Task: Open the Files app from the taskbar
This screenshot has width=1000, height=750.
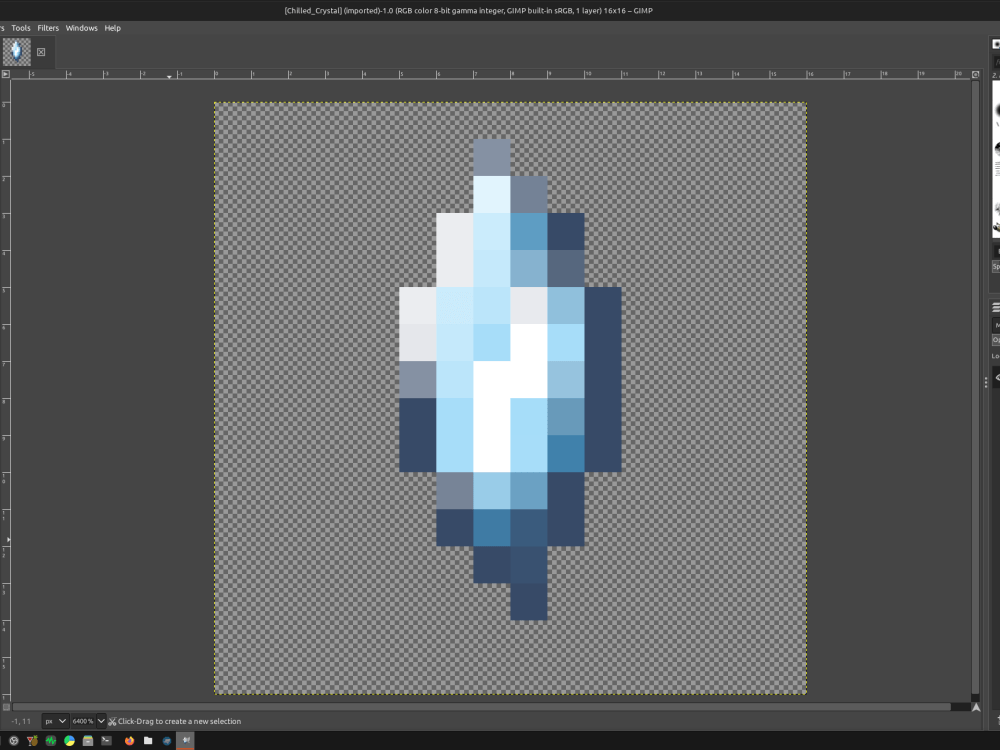Action: [x=148, y=740]
